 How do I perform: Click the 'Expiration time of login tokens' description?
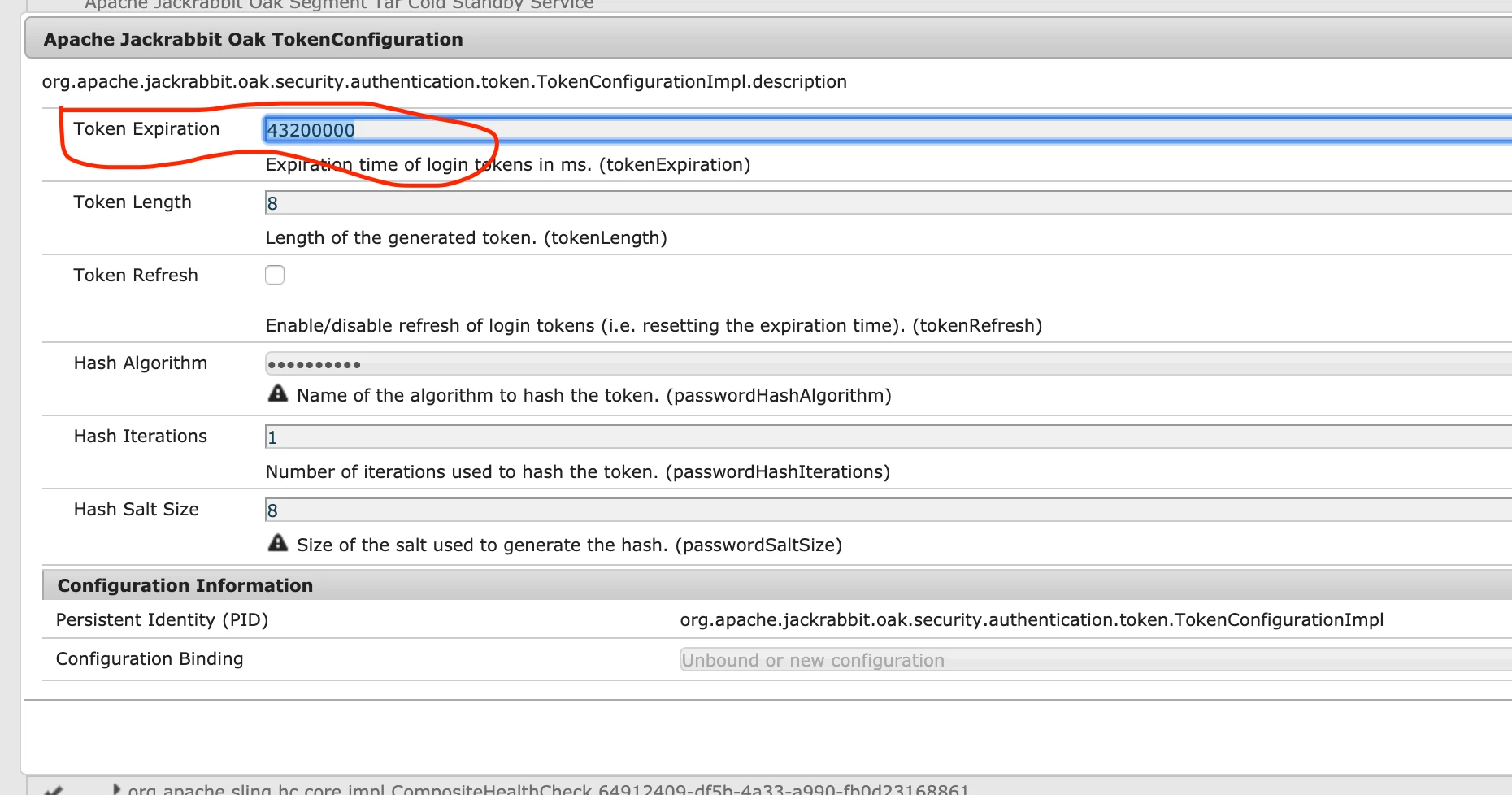(508, 165)
